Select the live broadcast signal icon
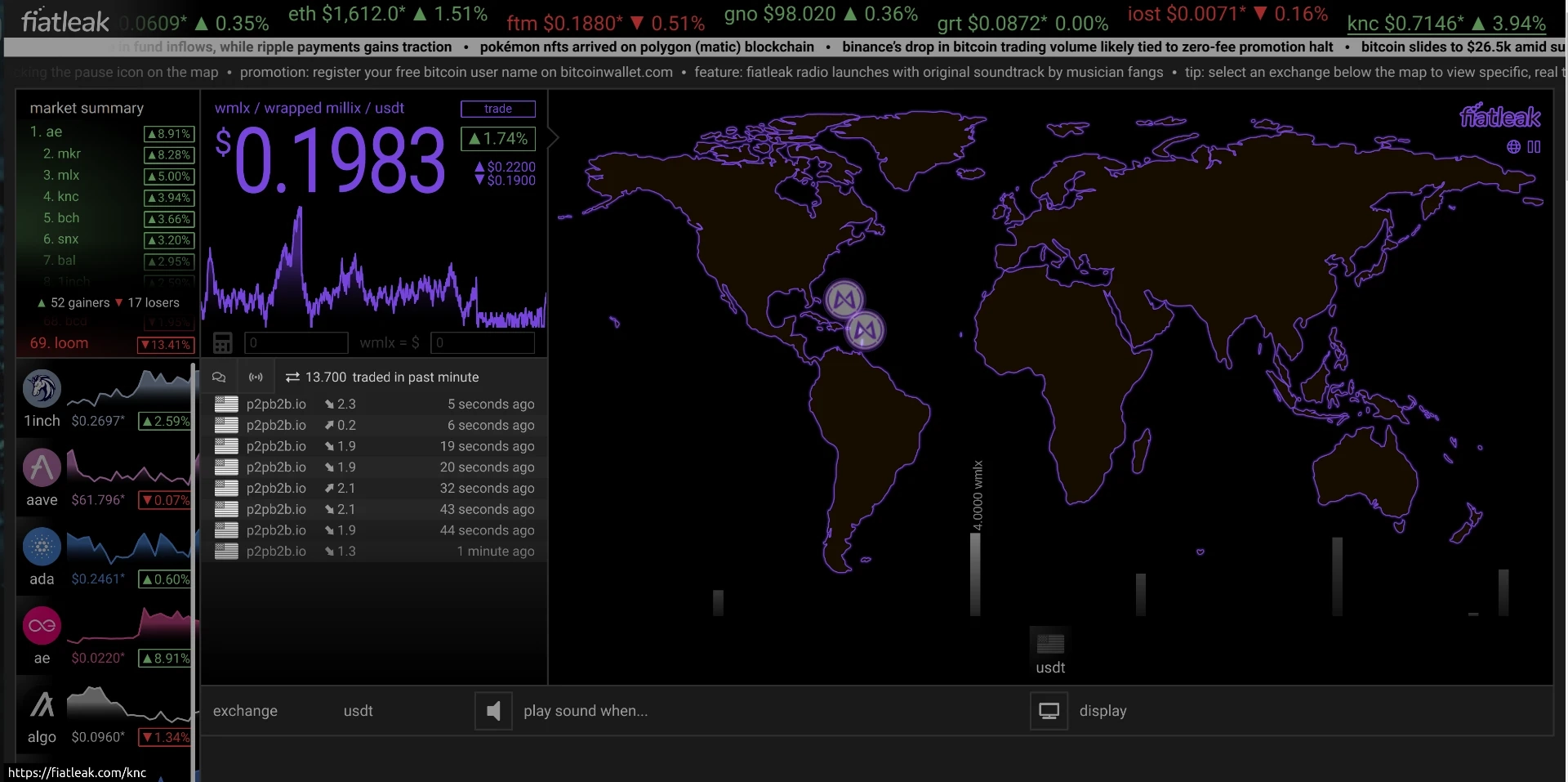Image resolution: width=1568 pixels, height=782 pixels. pyautogui.click(x=256, y=377)
